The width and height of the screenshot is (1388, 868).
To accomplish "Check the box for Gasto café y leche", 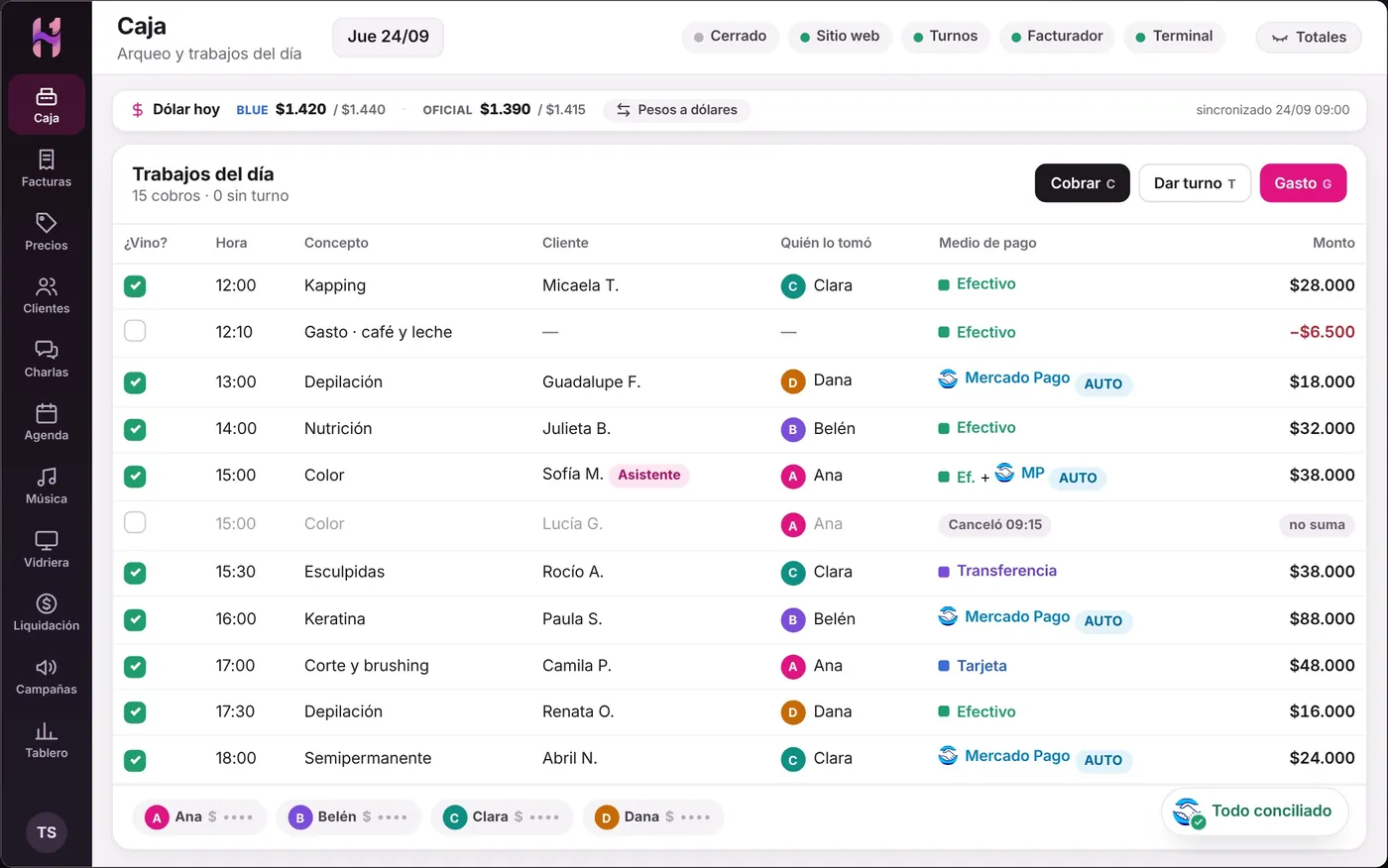I will coord(135,331).
